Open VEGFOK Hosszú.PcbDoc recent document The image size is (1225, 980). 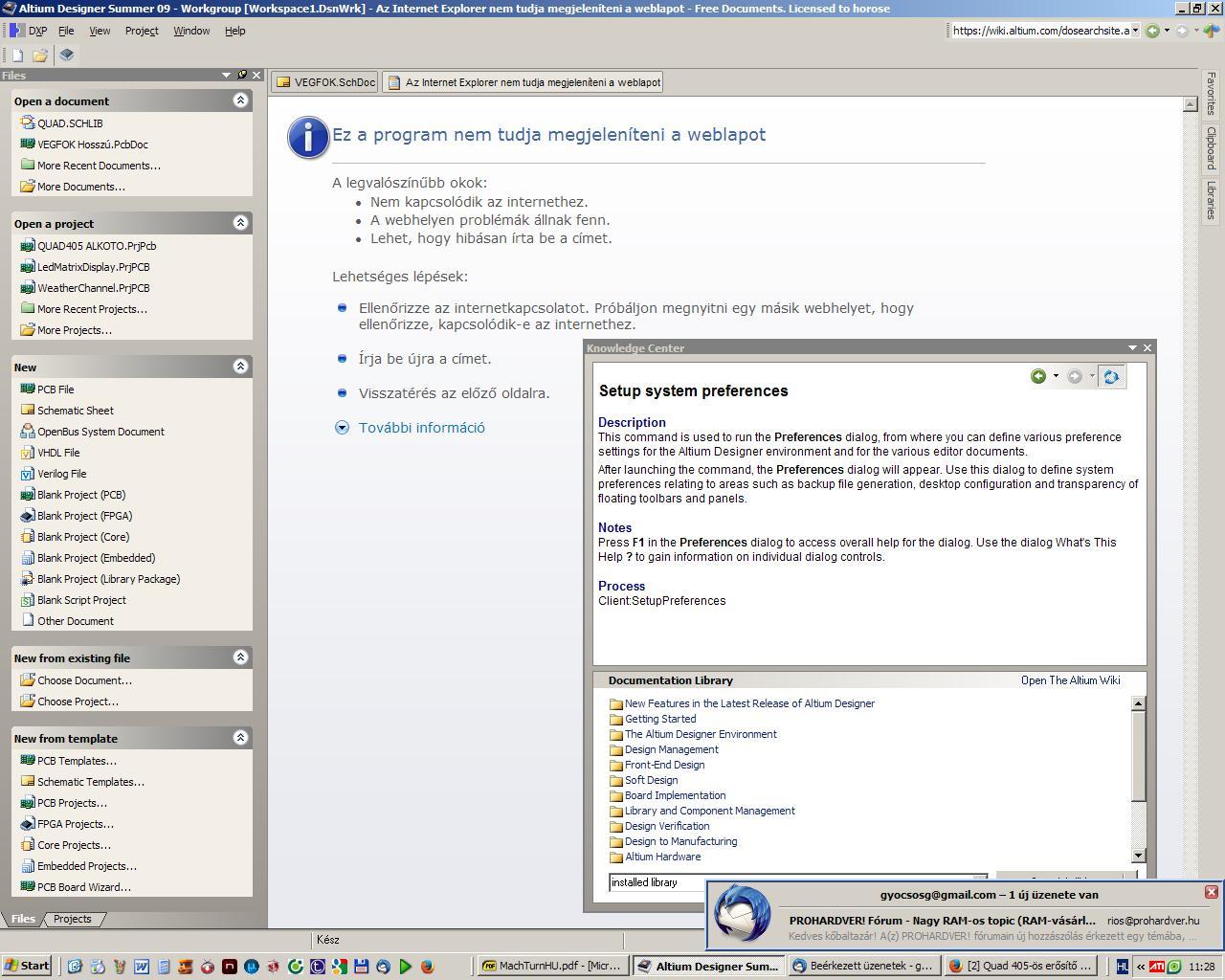pos(93,145)
